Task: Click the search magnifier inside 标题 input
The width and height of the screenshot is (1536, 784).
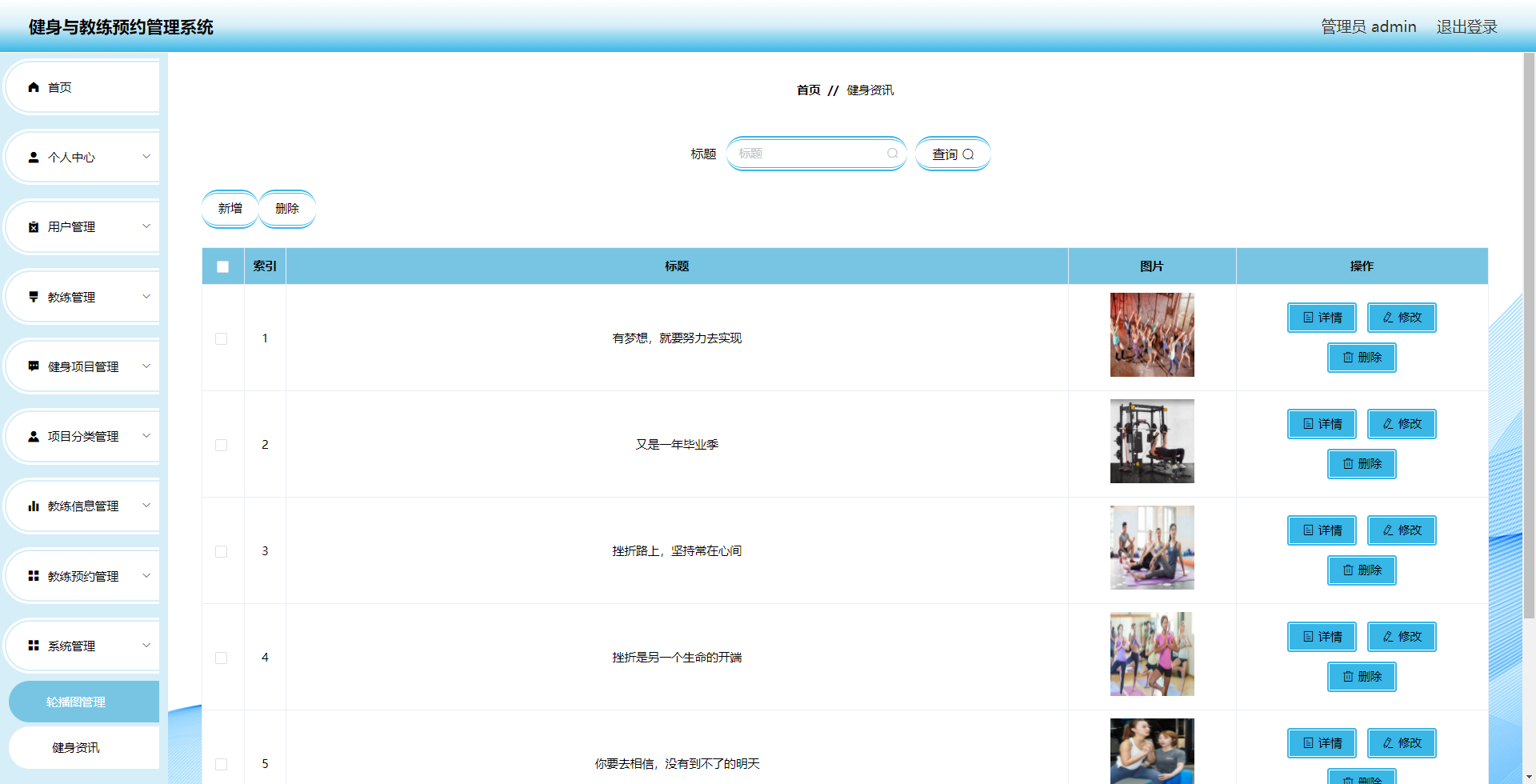Action: (892, 153)
